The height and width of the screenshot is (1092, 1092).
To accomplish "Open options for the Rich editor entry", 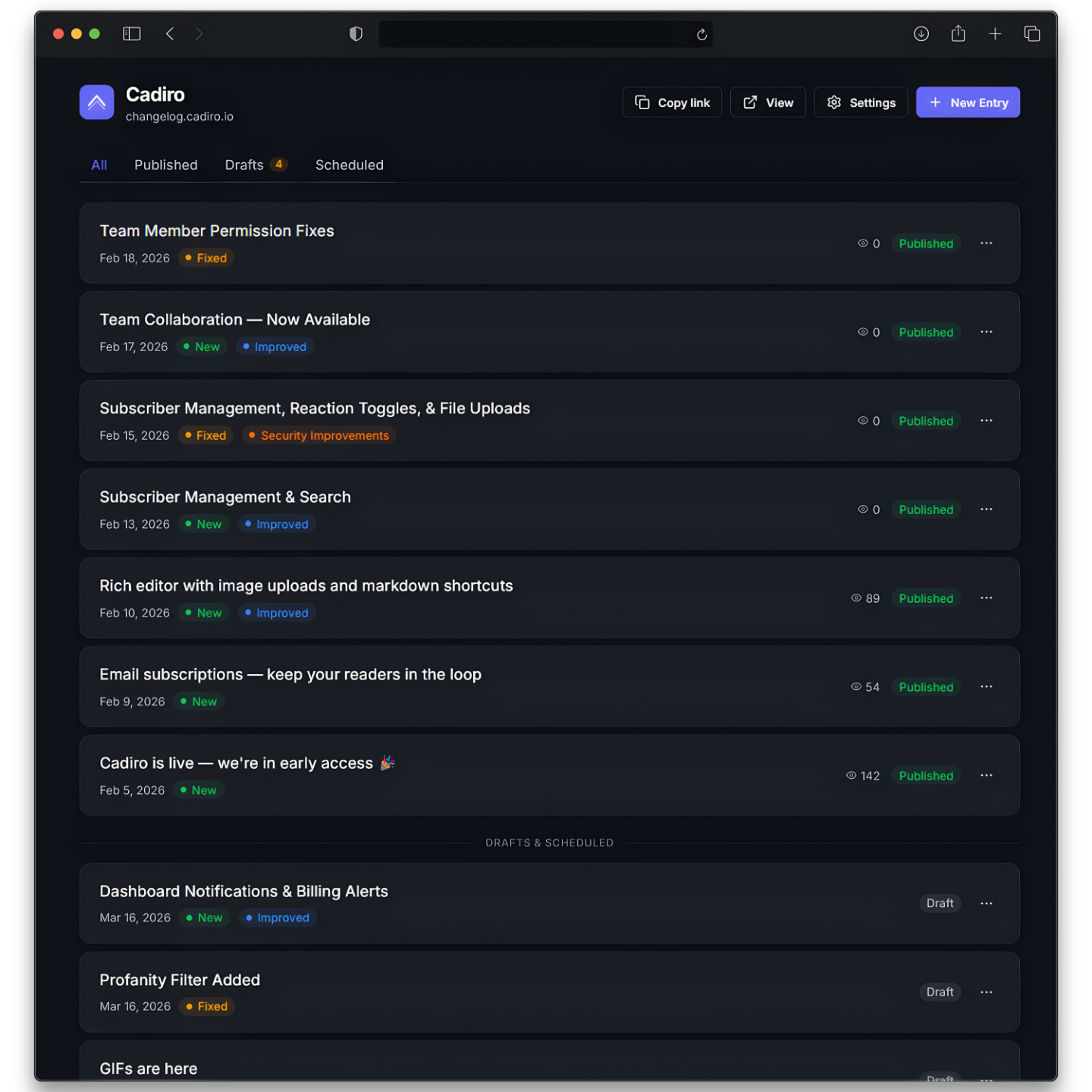I will point(987,598).
